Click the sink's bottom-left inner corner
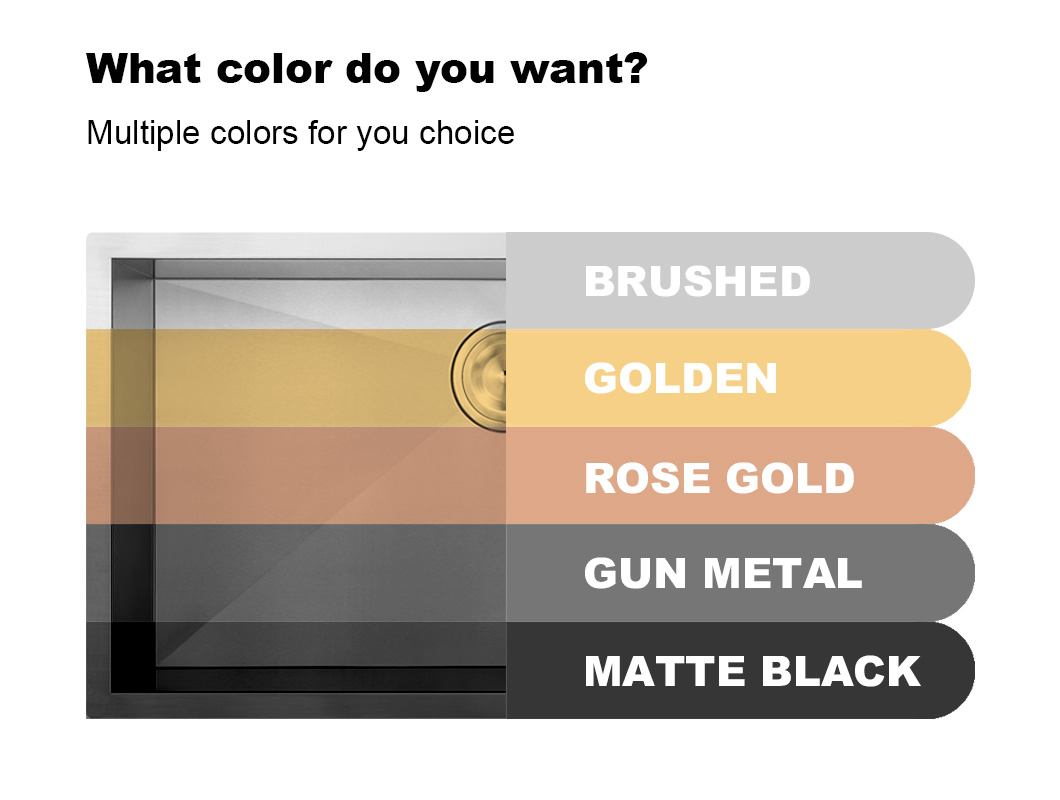 155,665
